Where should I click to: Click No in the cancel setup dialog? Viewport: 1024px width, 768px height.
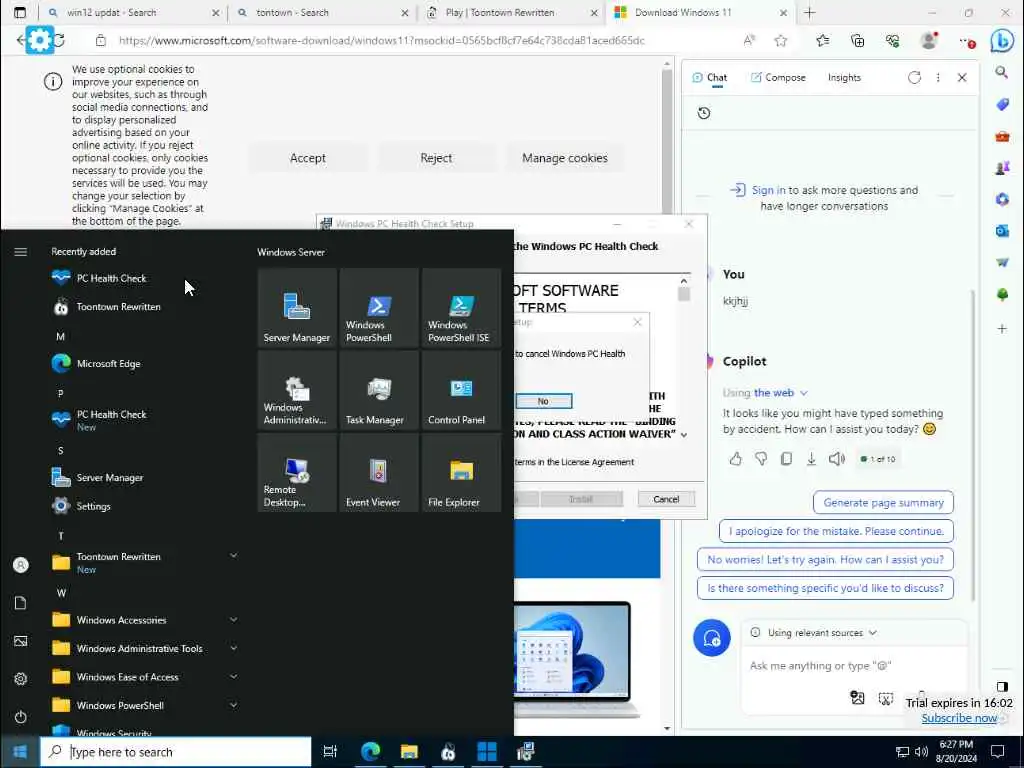coord(543,401)
